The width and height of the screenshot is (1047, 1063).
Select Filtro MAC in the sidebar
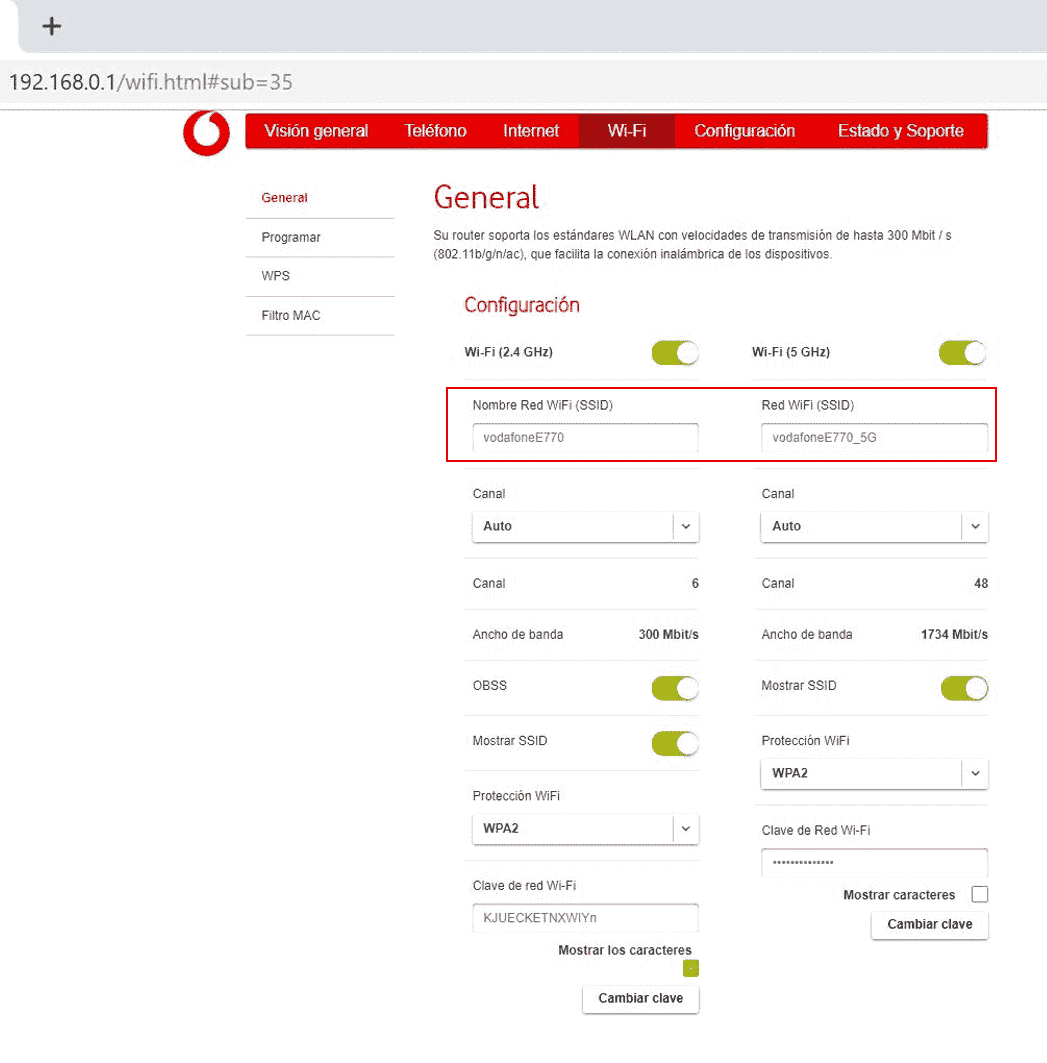pyautogui.click(x=291, y=316)
